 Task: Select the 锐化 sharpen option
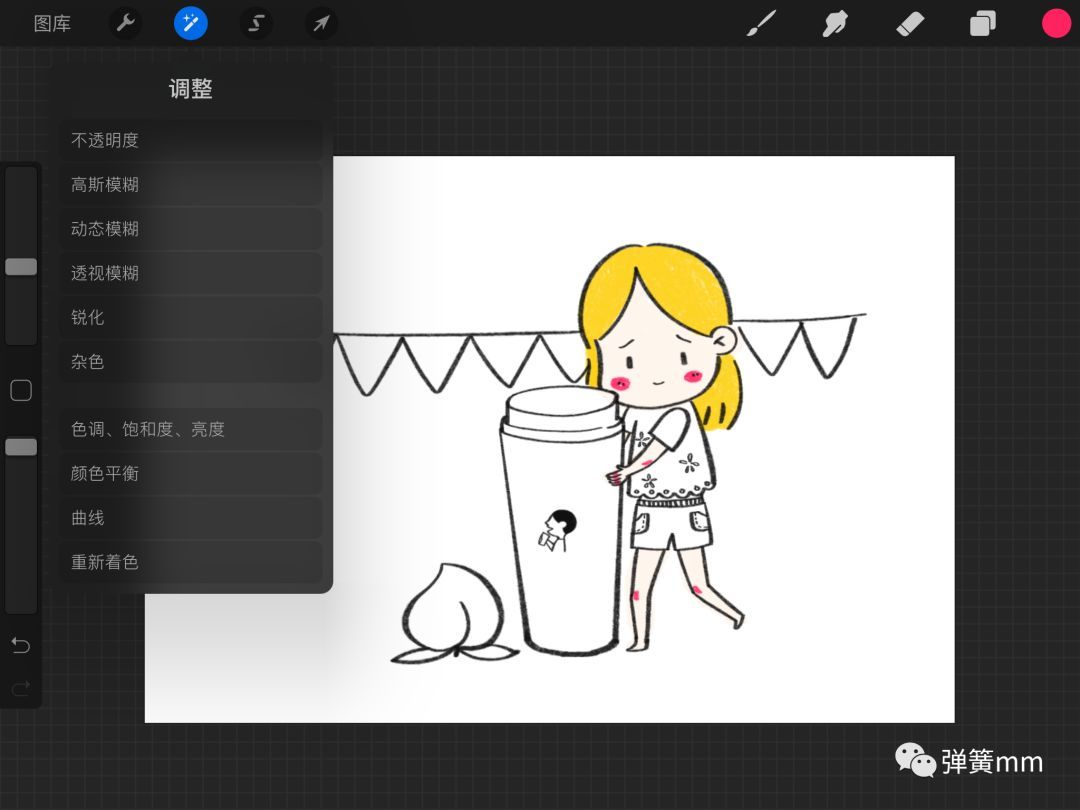pos(190,318)
